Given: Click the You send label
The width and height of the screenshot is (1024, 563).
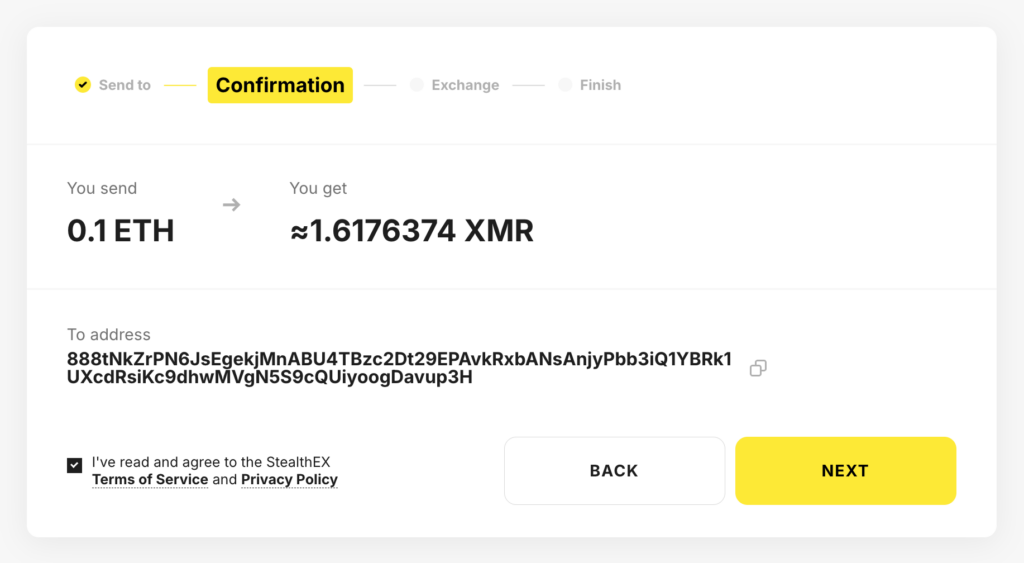Looking at the screenshot, I should (x=102, y=188).
